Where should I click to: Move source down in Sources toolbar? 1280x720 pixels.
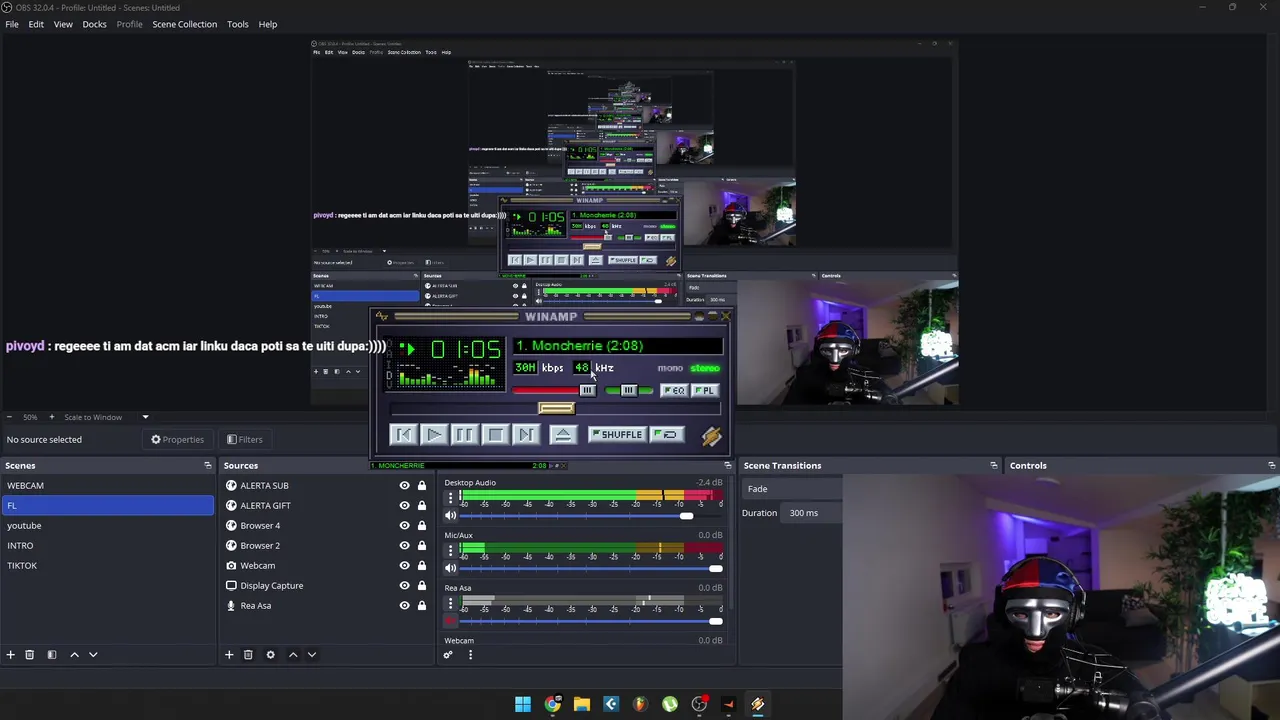click(x=311, y=655)
